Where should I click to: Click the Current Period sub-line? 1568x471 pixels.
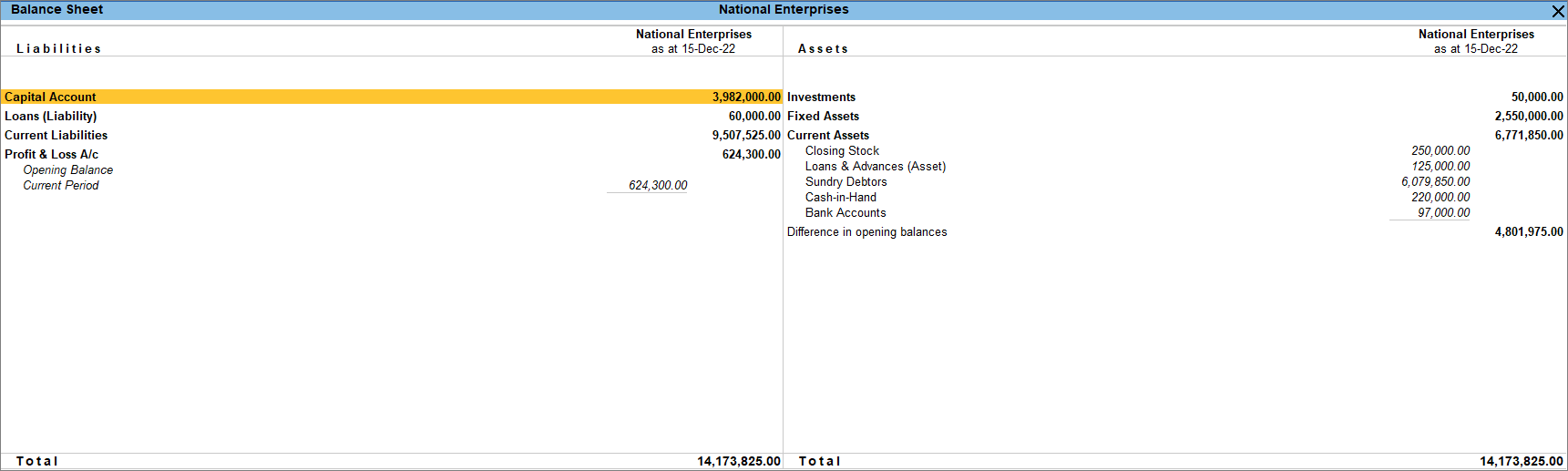point(61,185)
